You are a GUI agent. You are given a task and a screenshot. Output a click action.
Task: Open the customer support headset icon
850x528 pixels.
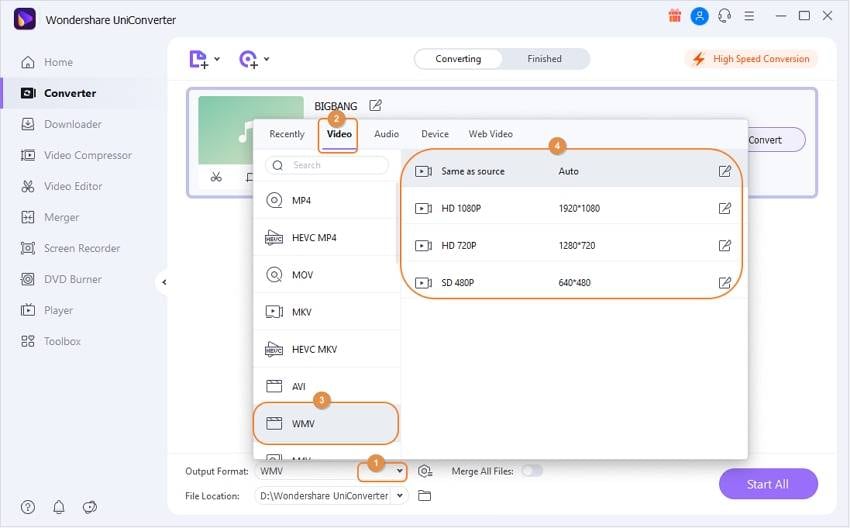[x=724, y=16]
